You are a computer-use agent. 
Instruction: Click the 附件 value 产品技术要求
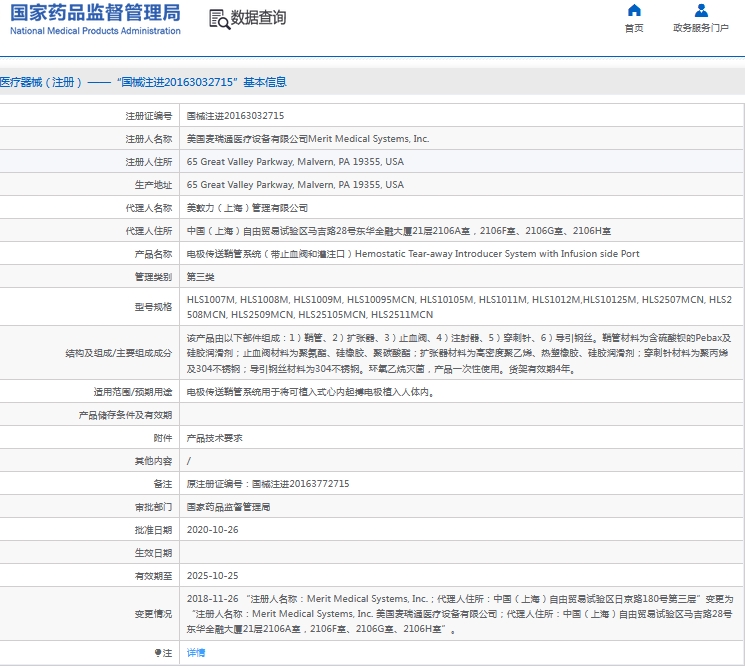(x=214, y=438)
